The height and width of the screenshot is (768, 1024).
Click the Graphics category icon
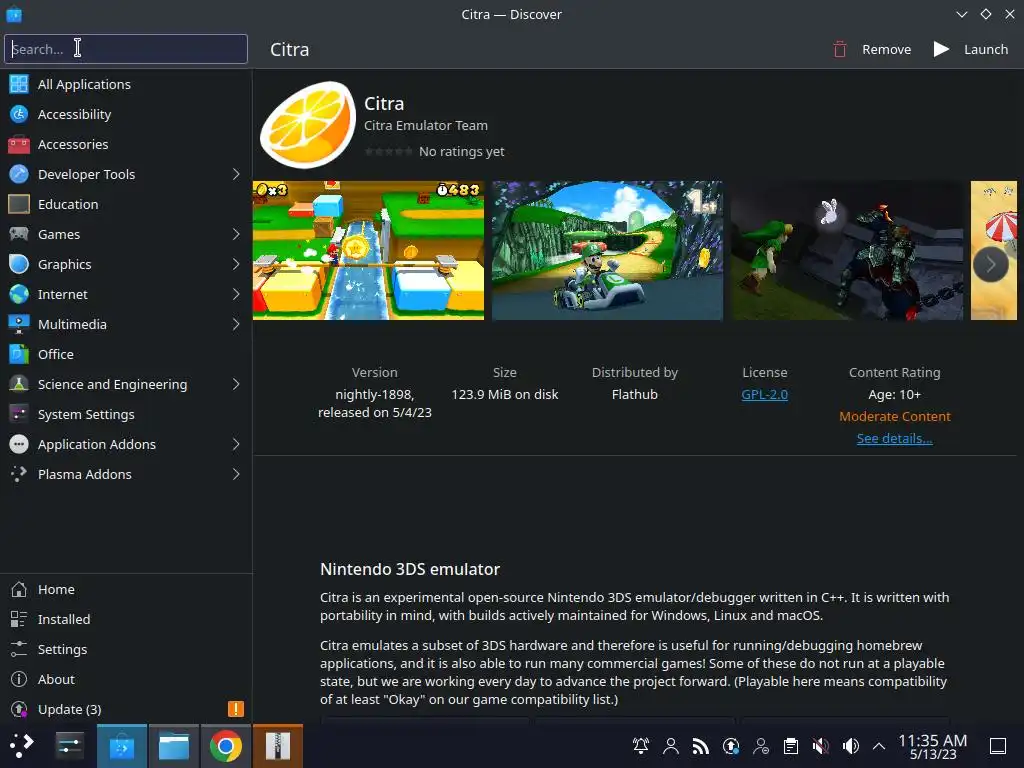(19, 264)
